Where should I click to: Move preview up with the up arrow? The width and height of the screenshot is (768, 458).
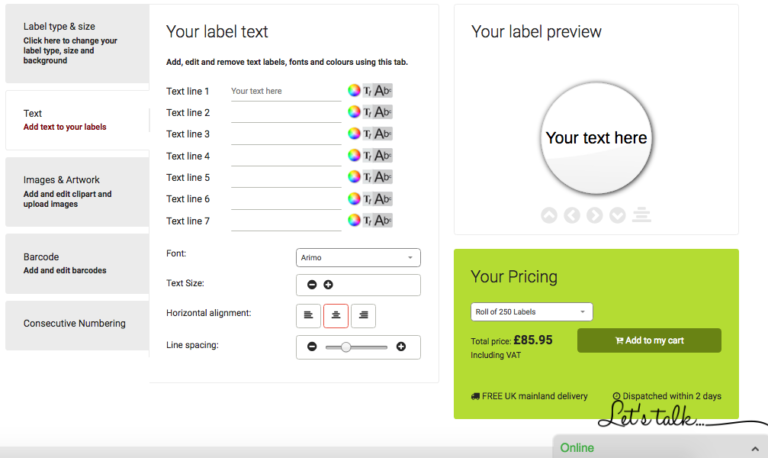pos(549,215)
